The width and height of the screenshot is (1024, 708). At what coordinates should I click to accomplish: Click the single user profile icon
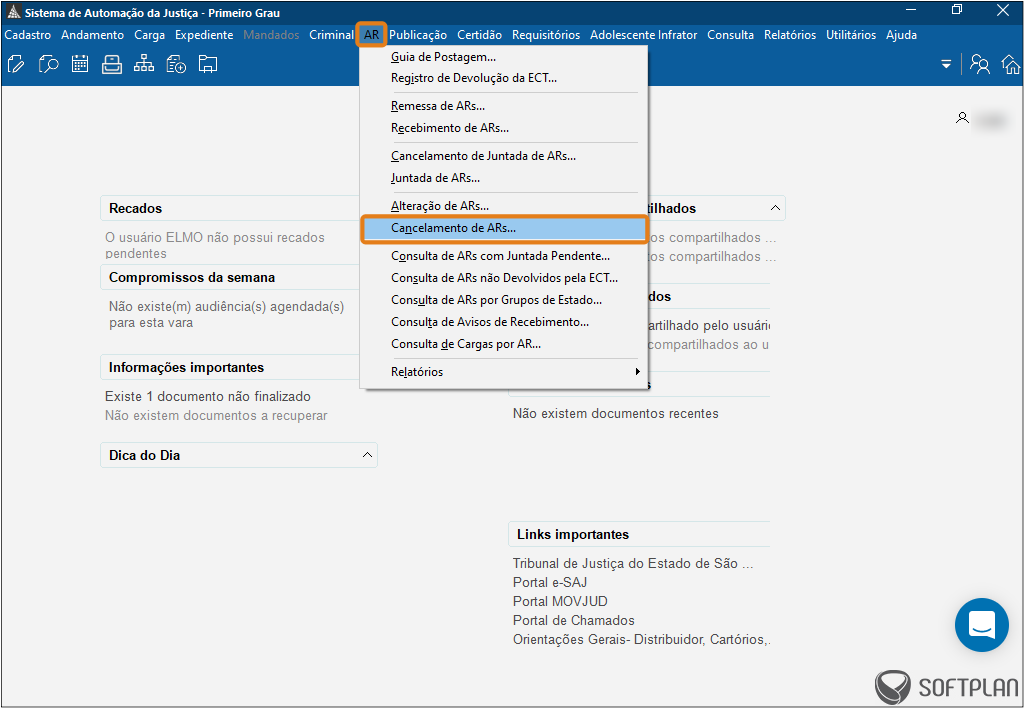click(962, 118)
